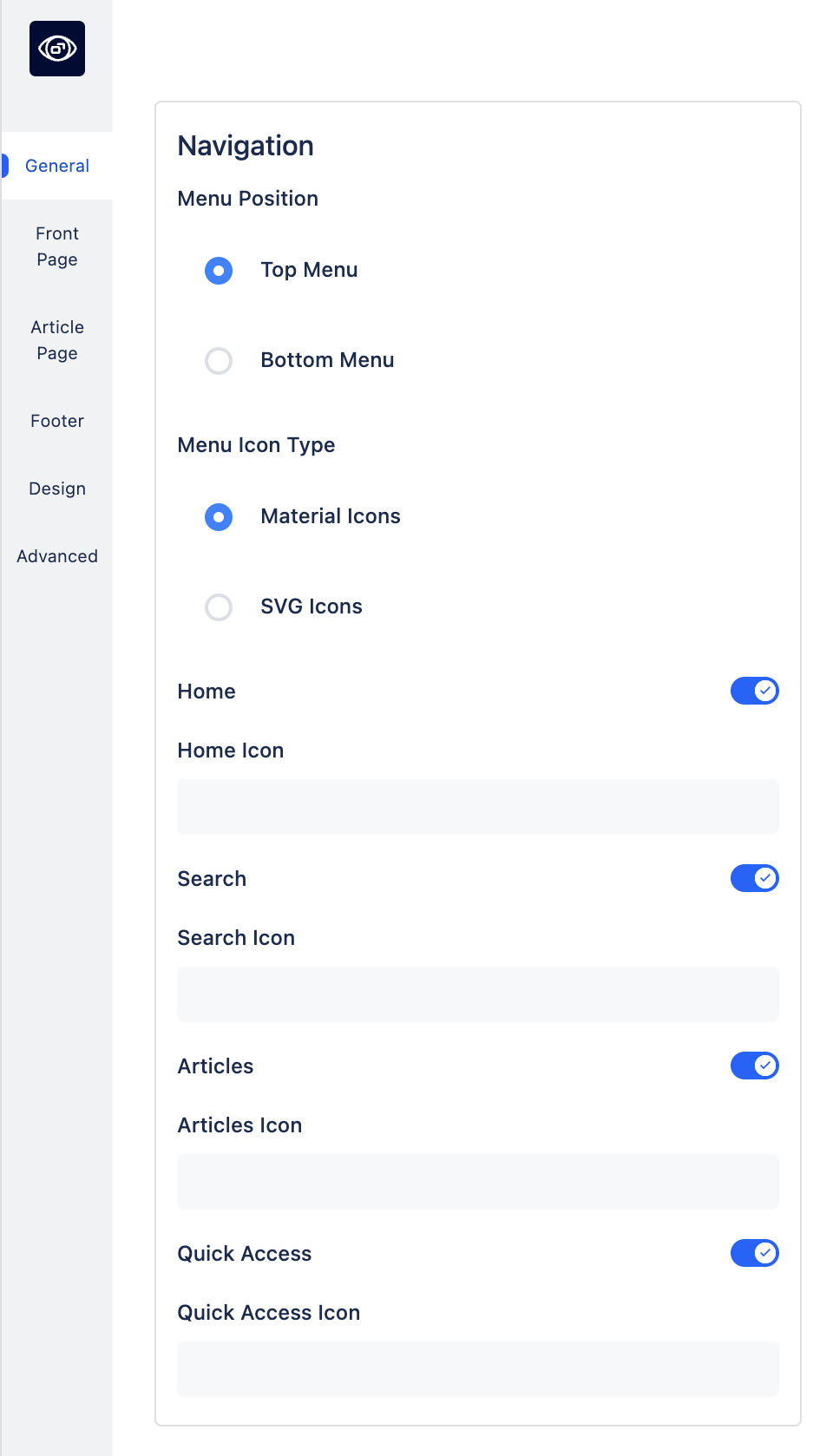
Task: Select the Top Menu radio button
Action: tap(219, 270)
